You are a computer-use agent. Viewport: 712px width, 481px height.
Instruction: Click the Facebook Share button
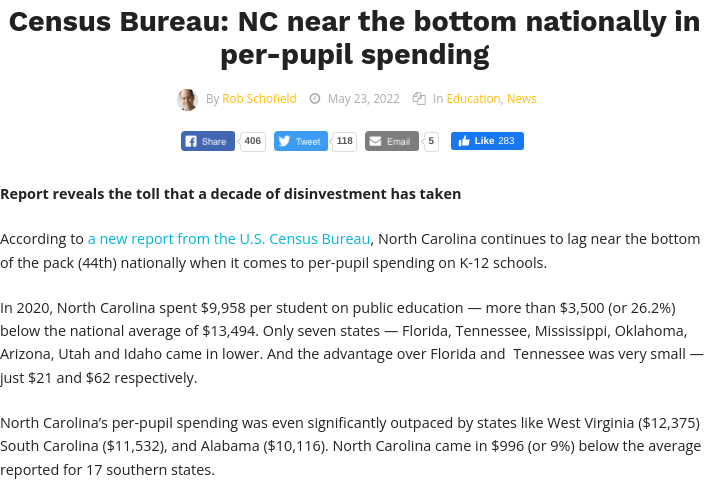coord(208,142)
